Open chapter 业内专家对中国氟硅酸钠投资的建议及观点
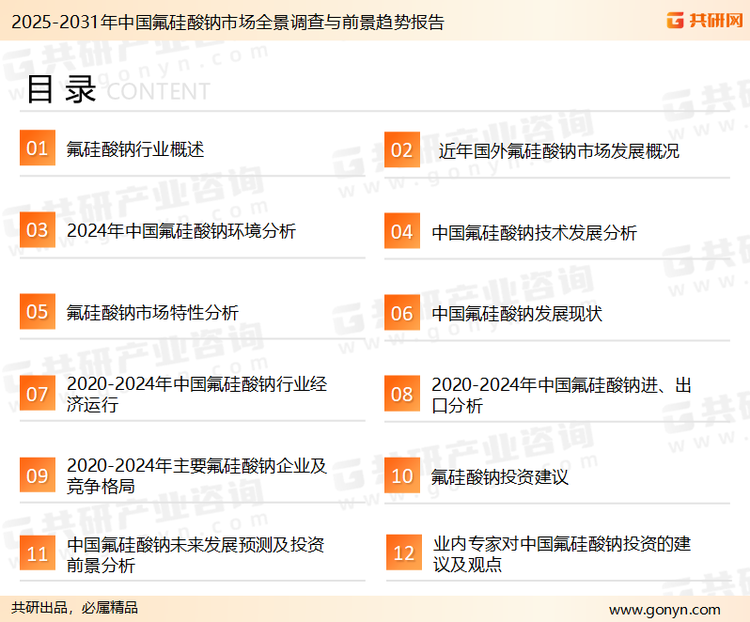 click(x=562, y=554)
